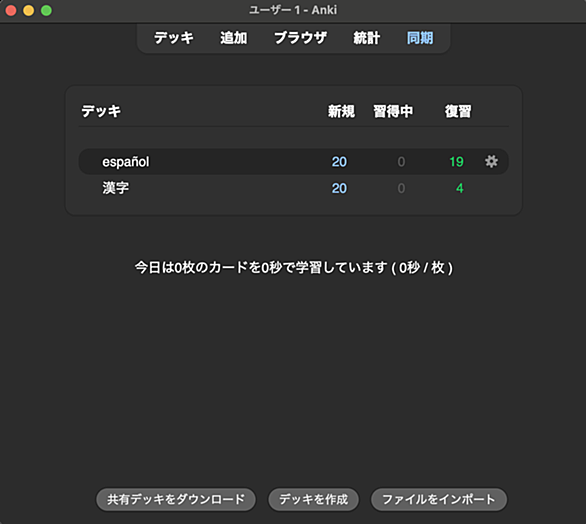This screenshot has width=586, height=524.
Task: Click the デッキを作成 button
Action: (x=314, y=499)
